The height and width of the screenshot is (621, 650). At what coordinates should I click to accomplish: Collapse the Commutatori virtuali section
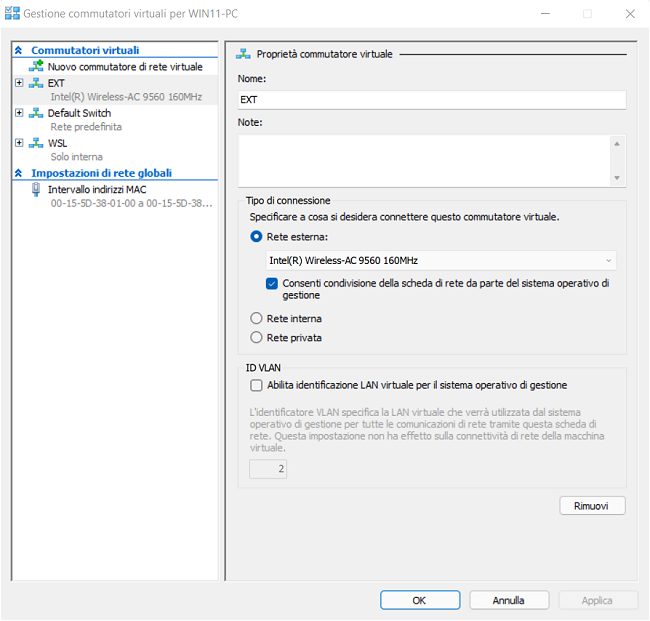[18, 50]
